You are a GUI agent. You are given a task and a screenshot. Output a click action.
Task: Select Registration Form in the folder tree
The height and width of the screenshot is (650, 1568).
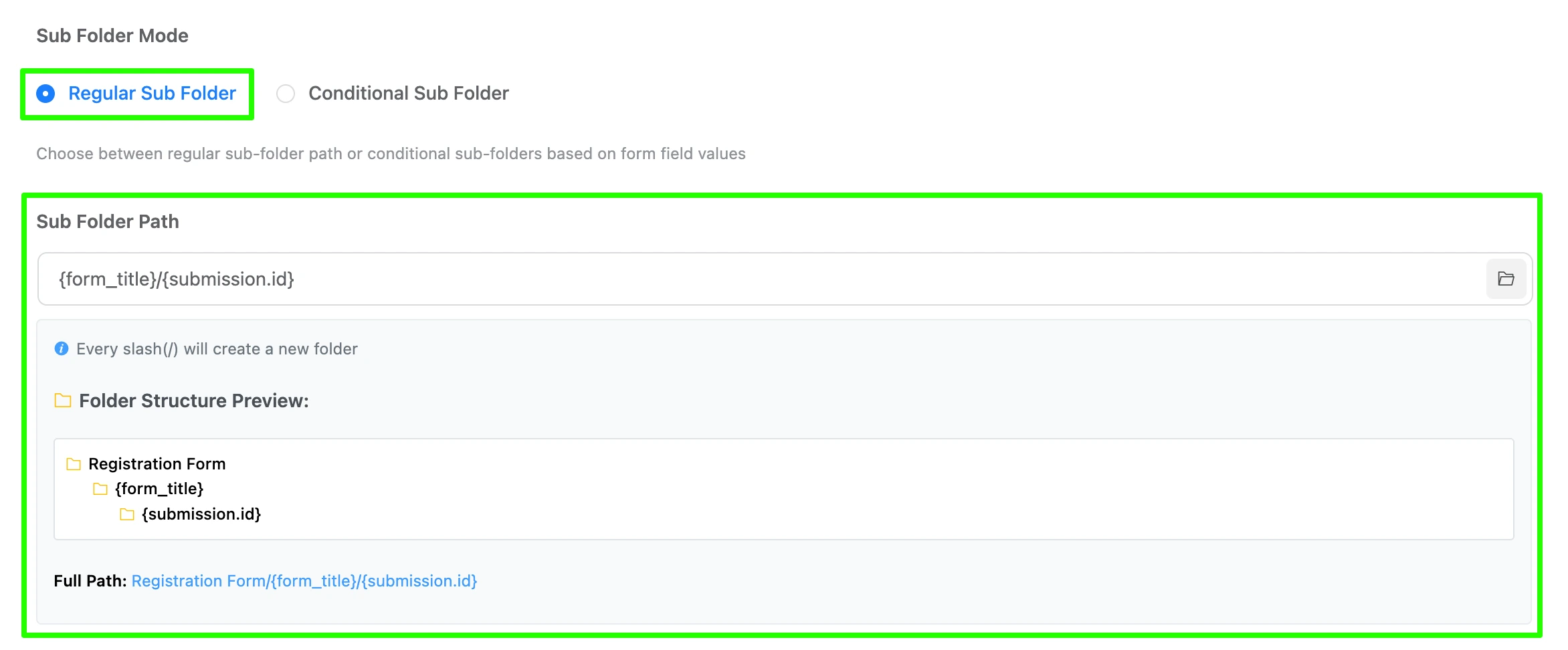(x=157, y=464)
